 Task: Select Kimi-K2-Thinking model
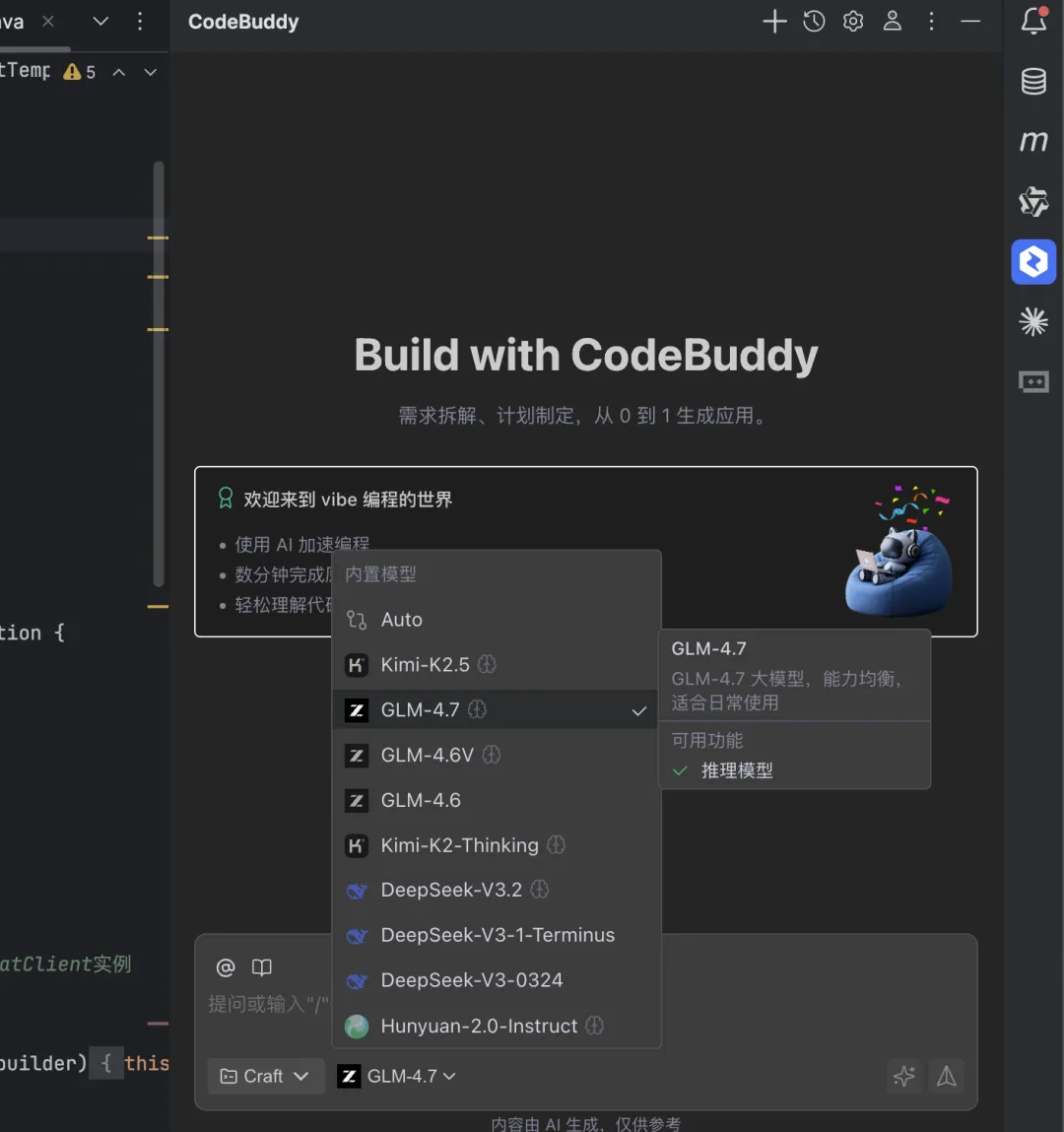497,844
